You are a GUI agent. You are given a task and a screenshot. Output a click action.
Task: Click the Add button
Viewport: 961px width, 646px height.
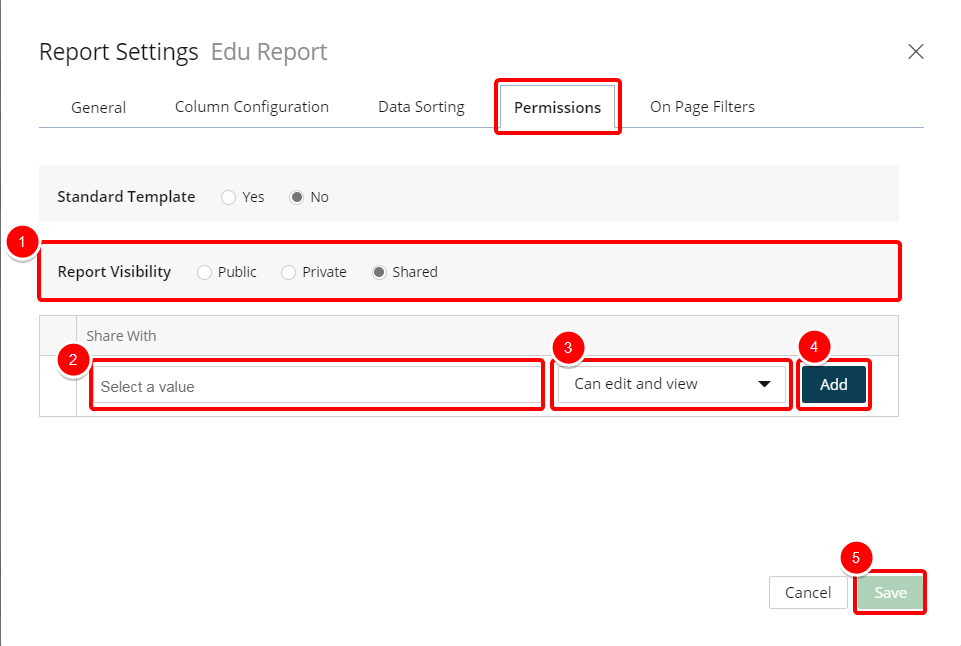click(834, 384)
